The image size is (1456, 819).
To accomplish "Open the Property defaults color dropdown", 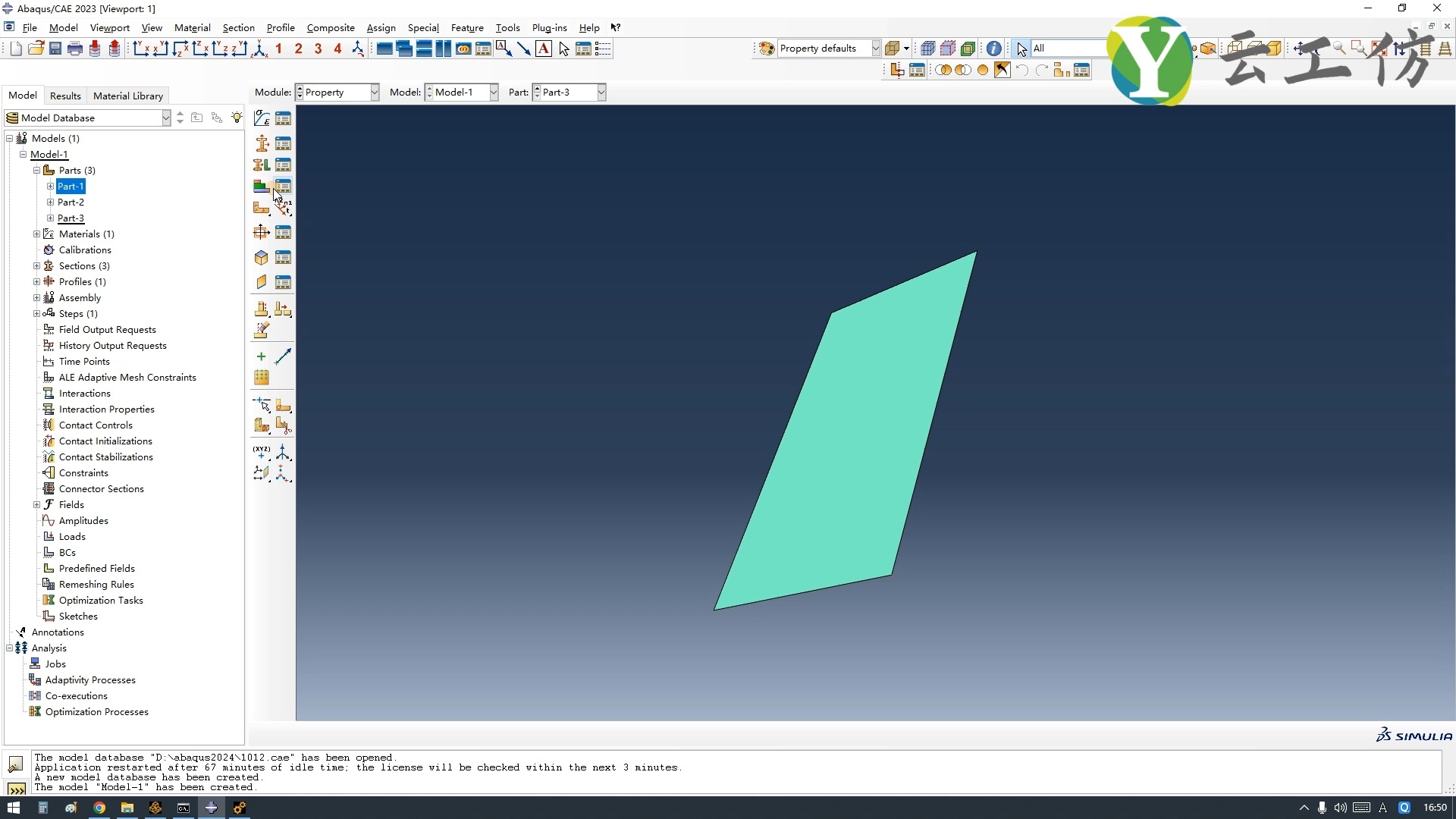I will click(x=875, y=49).
